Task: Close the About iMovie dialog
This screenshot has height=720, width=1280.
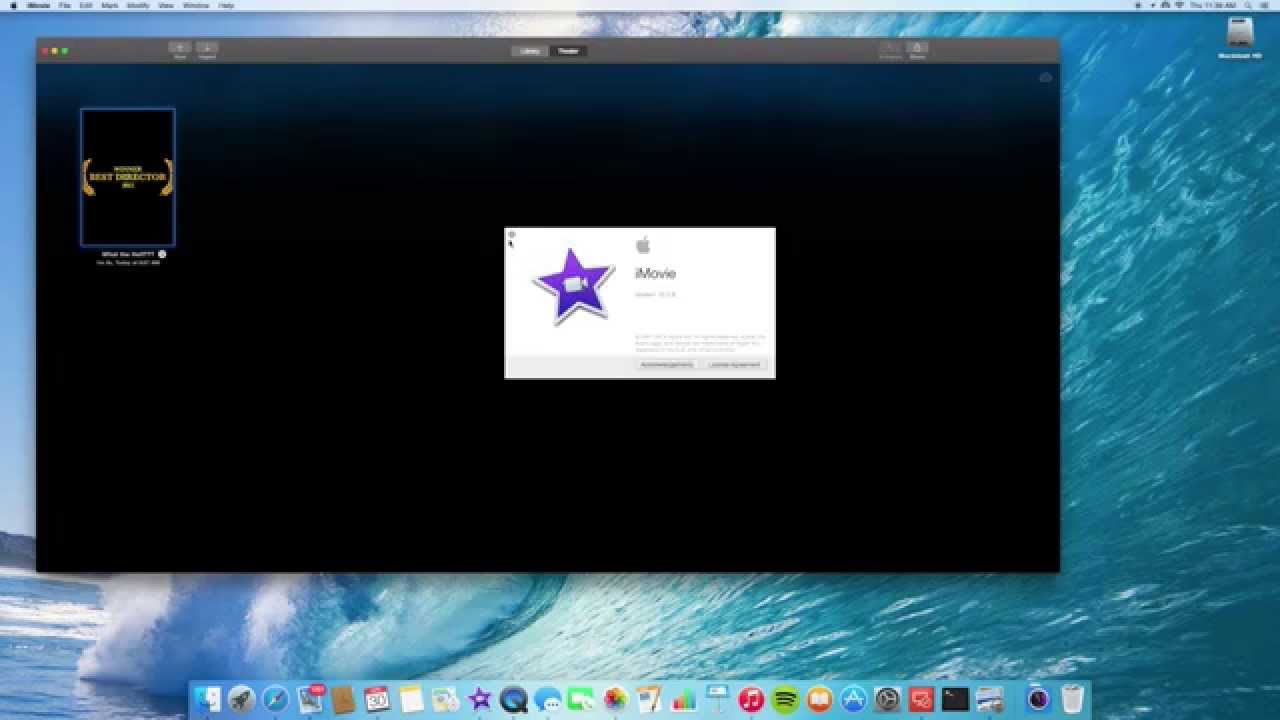Action: coord(512,235)
